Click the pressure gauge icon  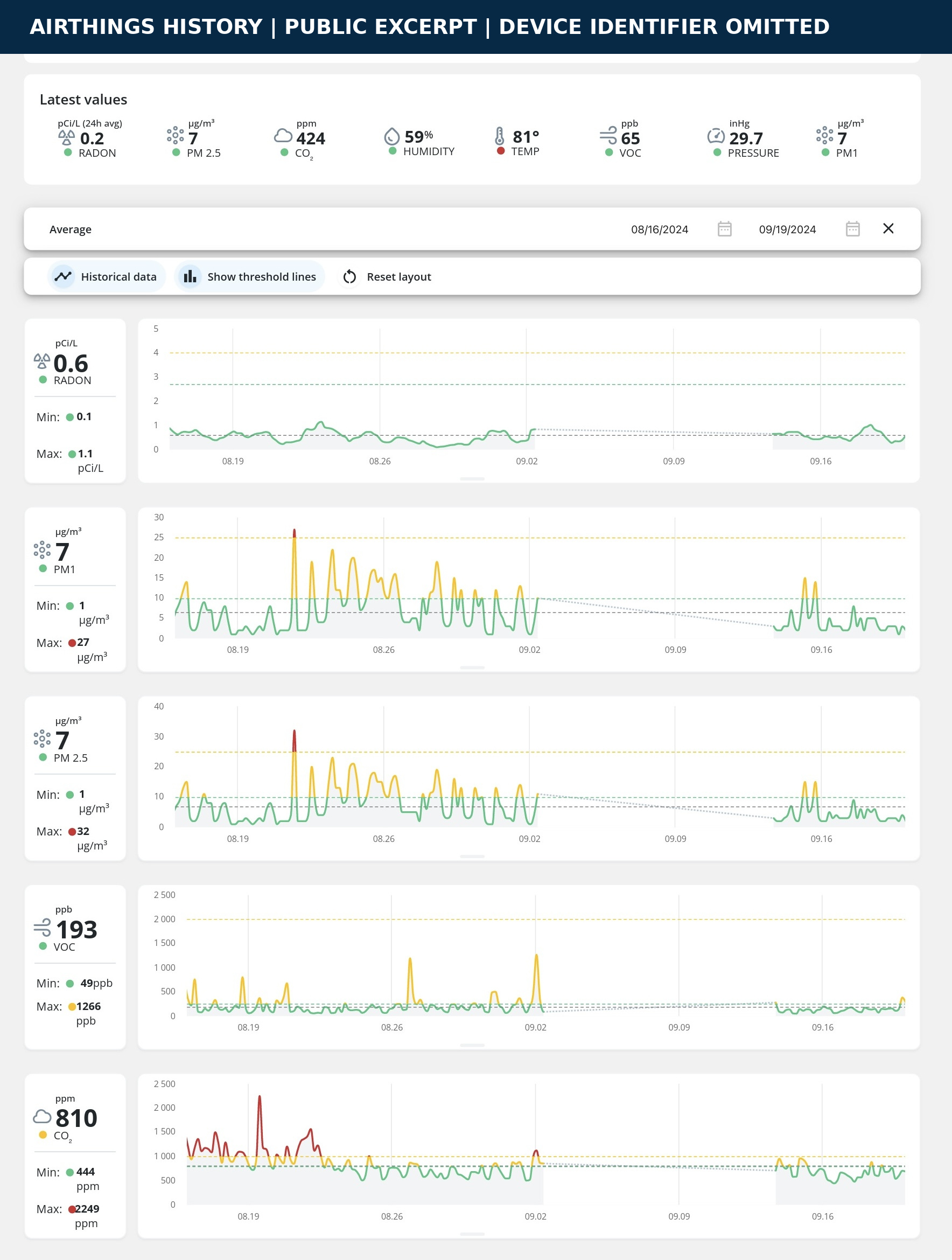(x=716, y=136)
